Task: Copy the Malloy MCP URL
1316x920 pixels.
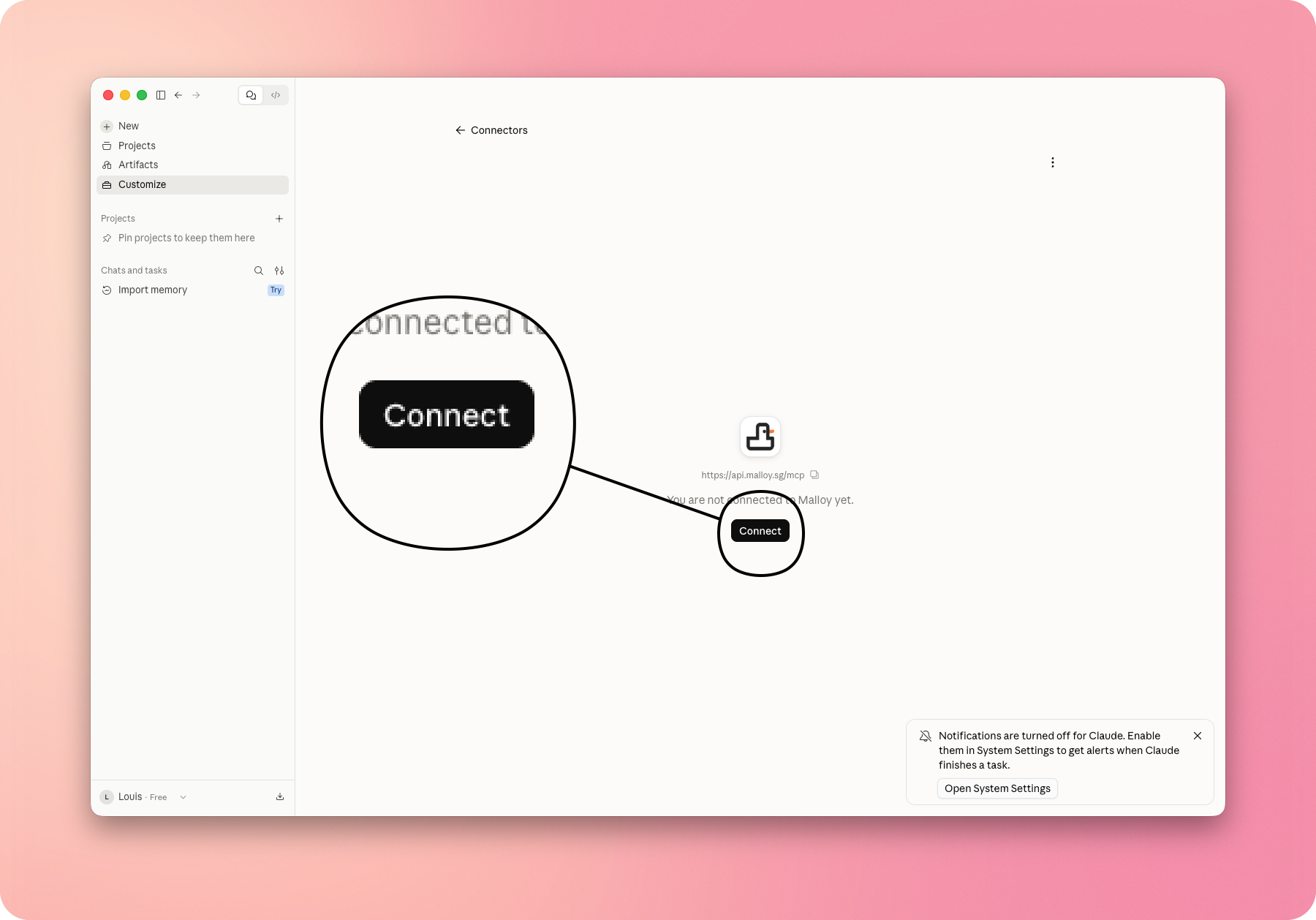Action: (x=814, y=475)
